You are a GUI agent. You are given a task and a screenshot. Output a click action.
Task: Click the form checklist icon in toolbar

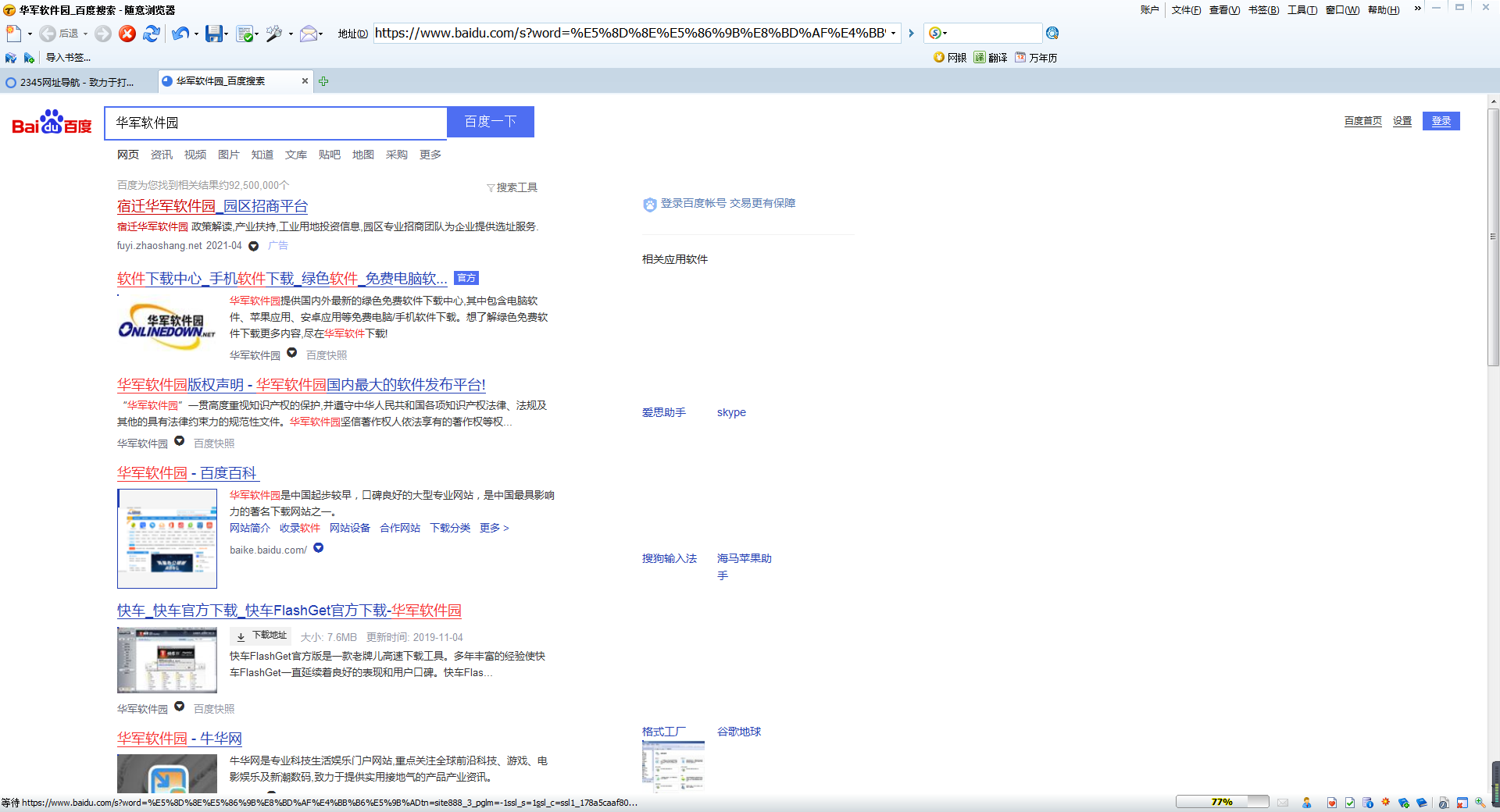click(245, 34)
